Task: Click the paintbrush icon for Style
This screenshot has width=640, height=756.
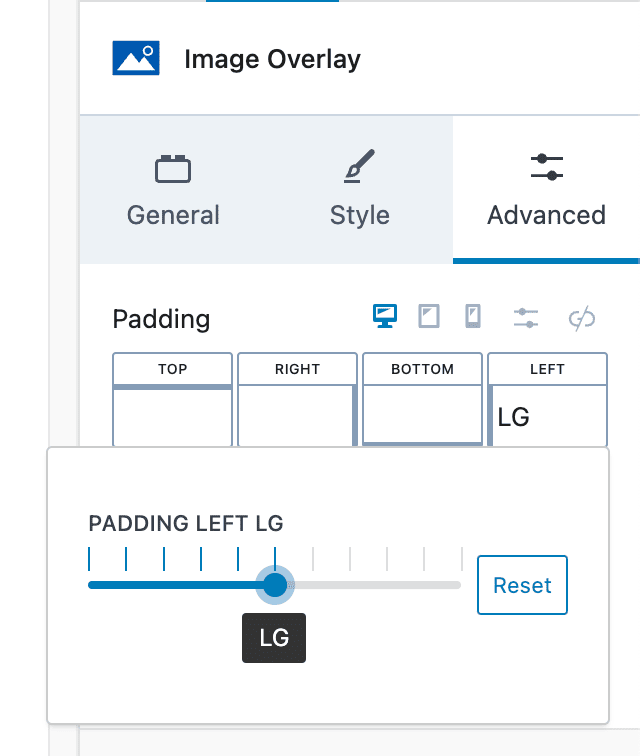Action: (x=359, y=167)
